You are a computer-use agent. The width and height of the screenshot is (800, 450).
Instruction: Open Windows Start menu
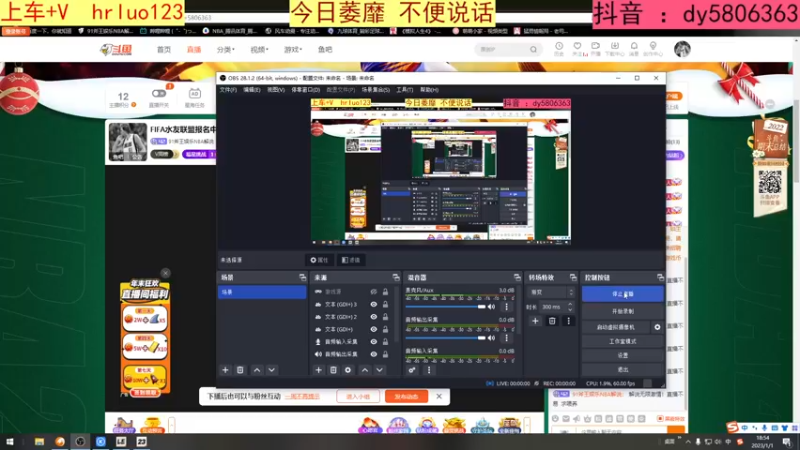click(10, 442)
